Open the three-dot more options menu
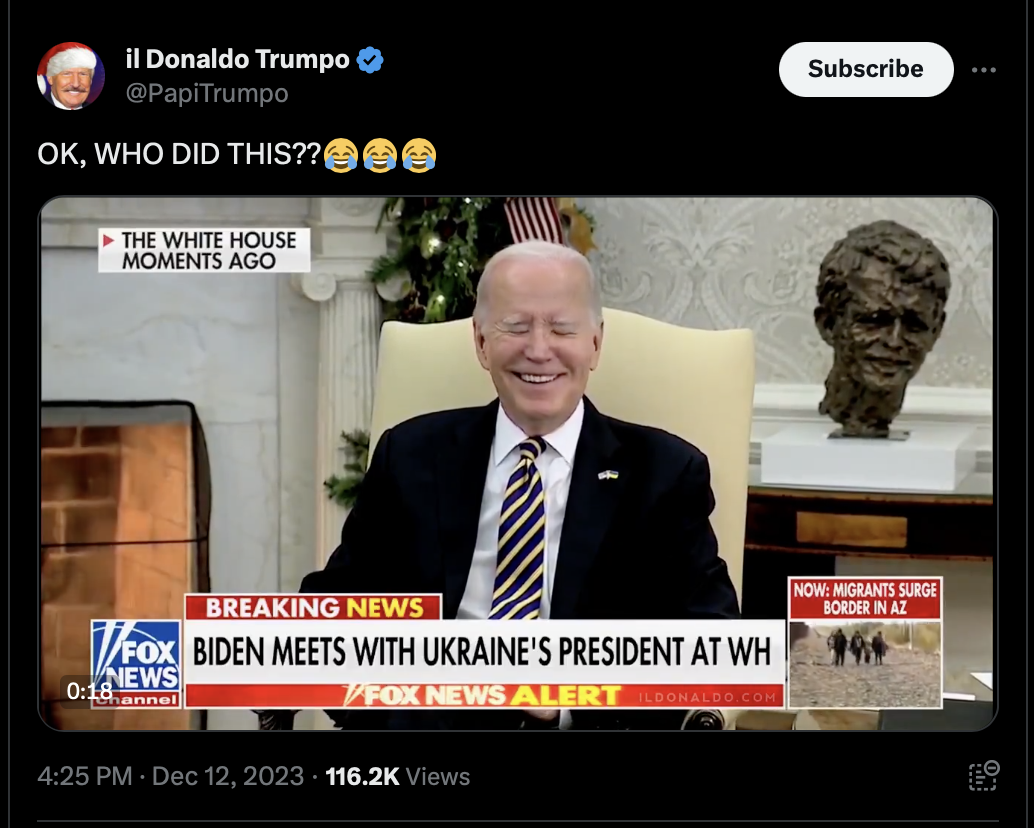Screen dimensions: 1034x828 click(x=983, y=70)
